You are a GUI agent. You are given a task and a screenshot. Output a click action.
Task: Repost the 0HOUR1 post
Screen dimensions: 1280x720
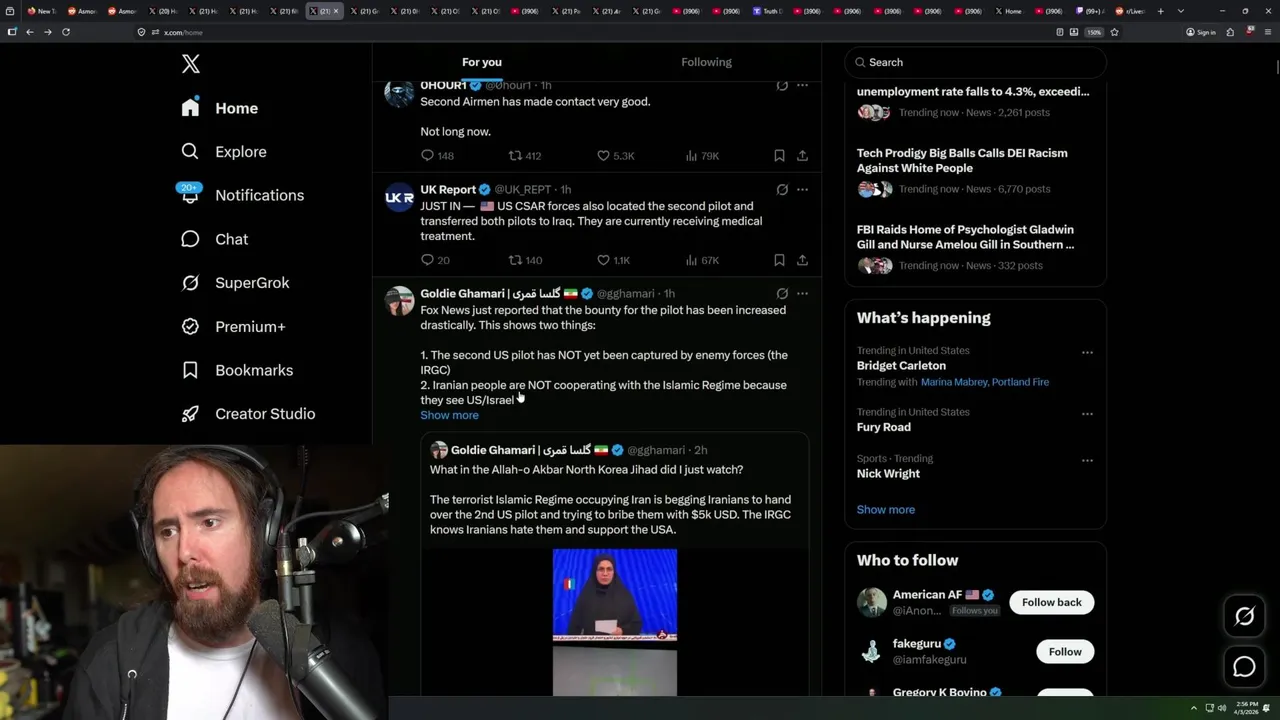pos(525,156)
